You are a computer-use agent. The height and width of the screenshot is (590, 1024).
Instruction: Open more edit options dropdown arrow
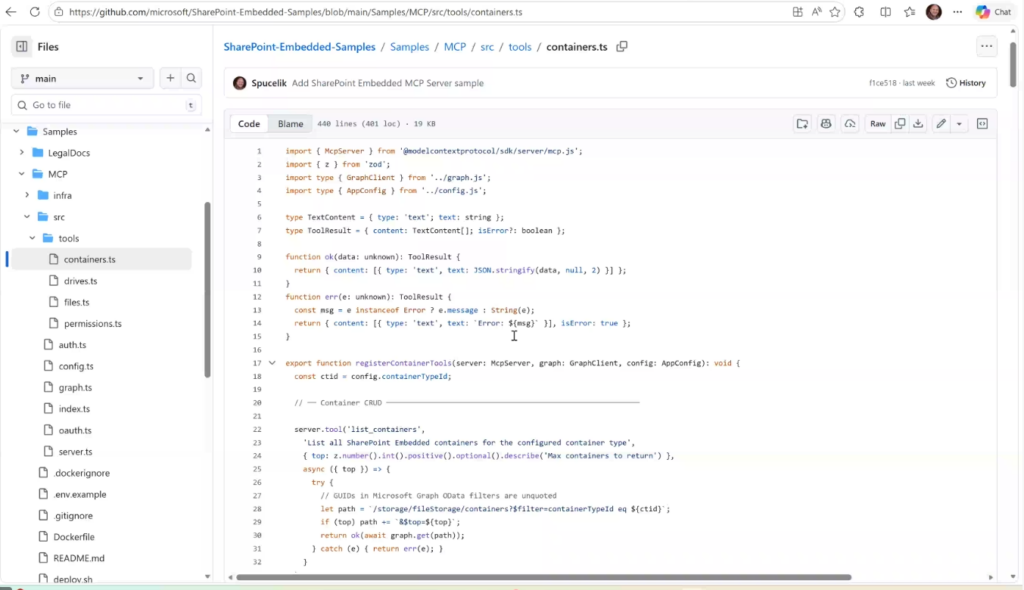coord(959,124)
